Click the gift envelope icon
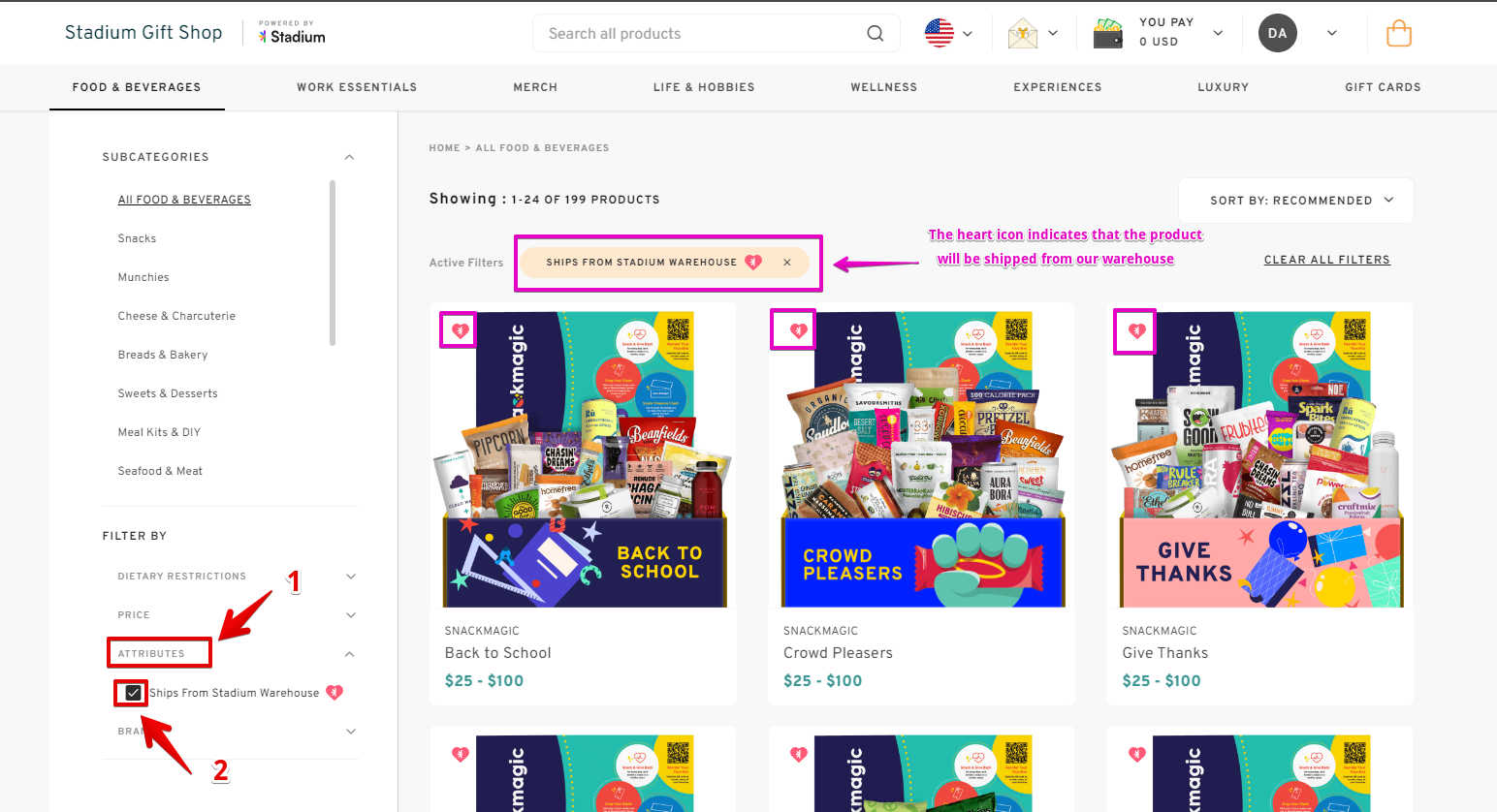1497x812 pixels. click(x=1023, y=34)
